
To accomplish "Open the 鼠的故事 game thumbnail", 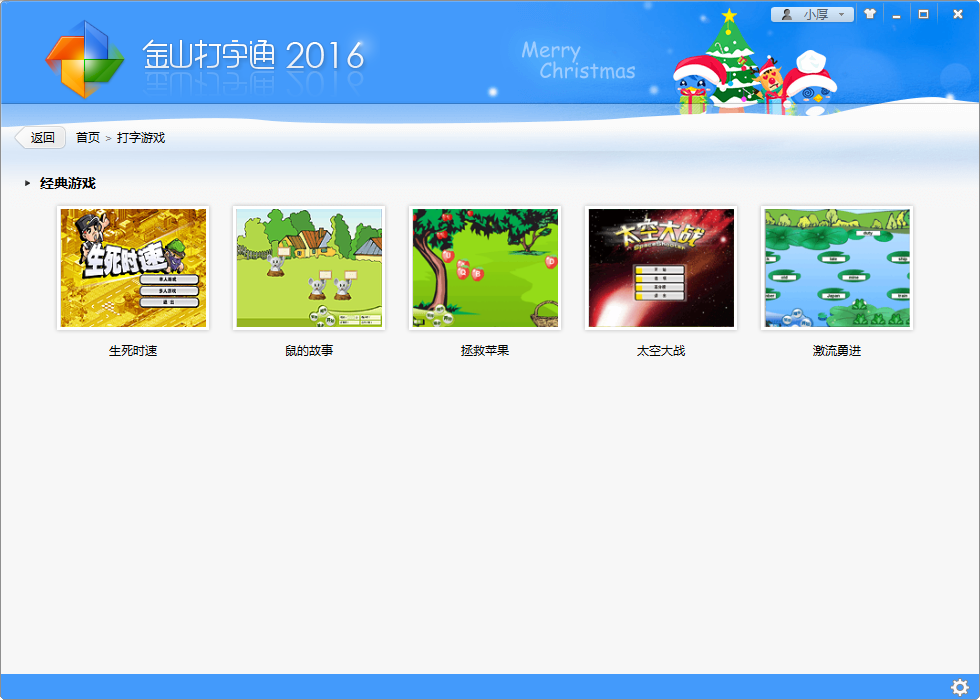I will [309, 268].
